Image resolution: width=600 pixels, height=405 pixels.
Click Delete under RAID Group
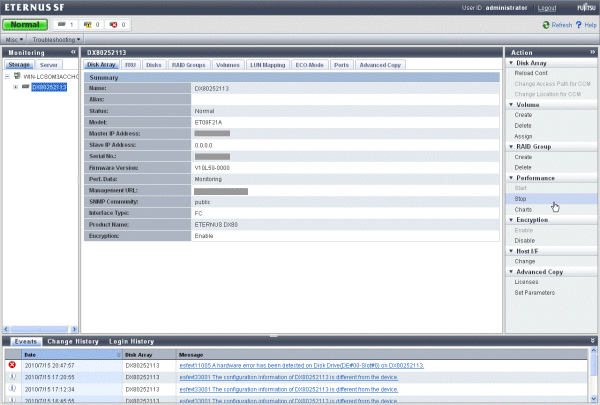pyautogui.click(x=523, y=167)
